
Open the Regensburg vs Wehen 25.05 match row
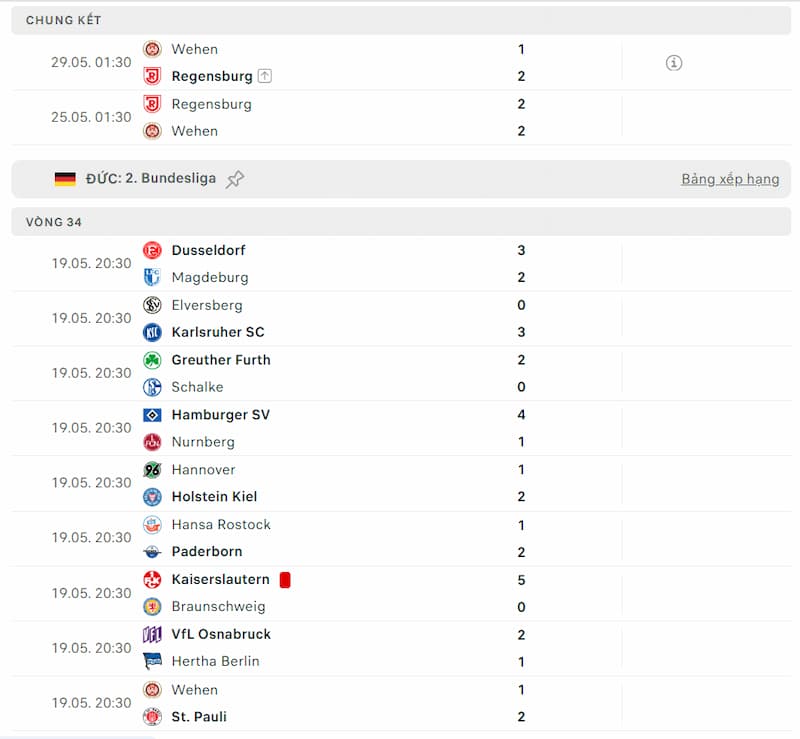[401, 117]
